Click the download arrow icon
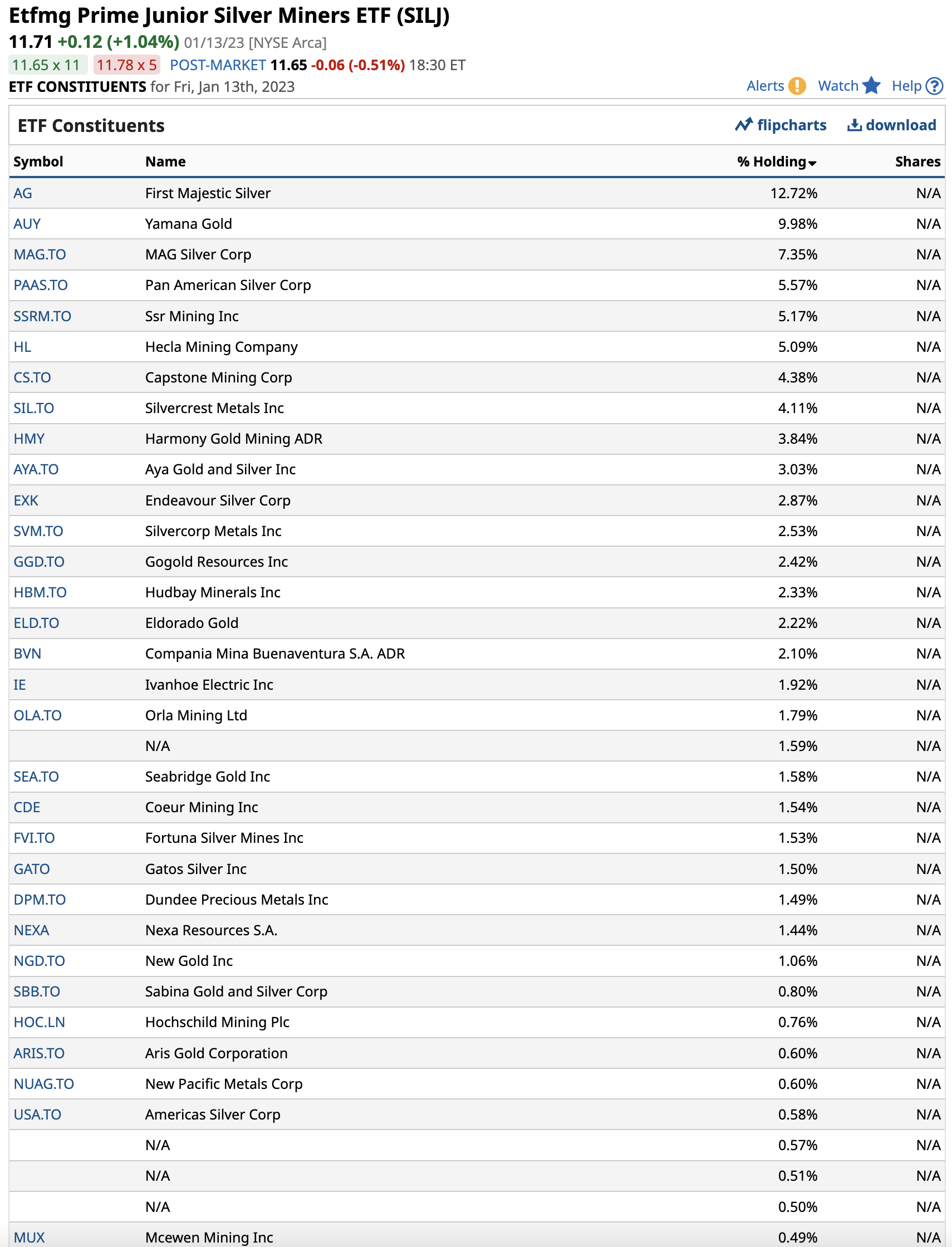 (854, 125)
